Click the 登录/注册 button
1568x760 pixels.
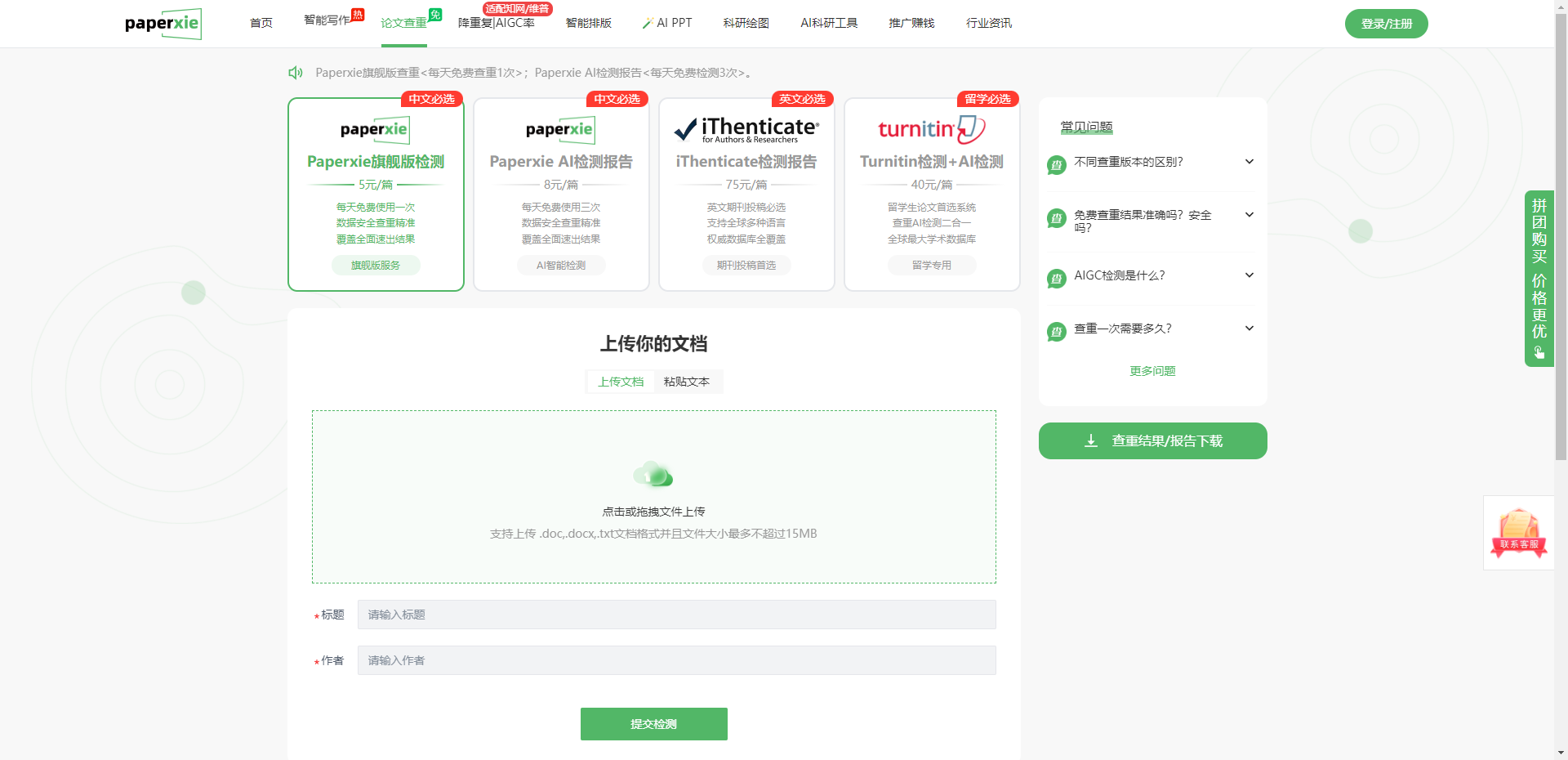coord(1387,24)
